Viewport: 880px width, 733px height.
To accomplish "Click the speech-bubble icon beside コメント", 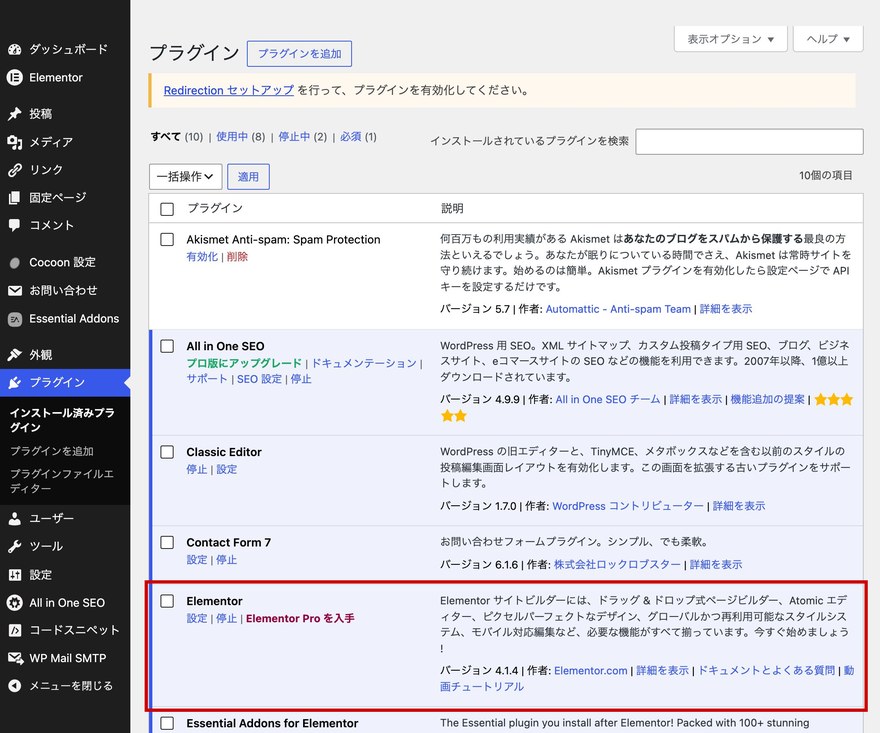I will pyautogui.click(x=15, y=226).
